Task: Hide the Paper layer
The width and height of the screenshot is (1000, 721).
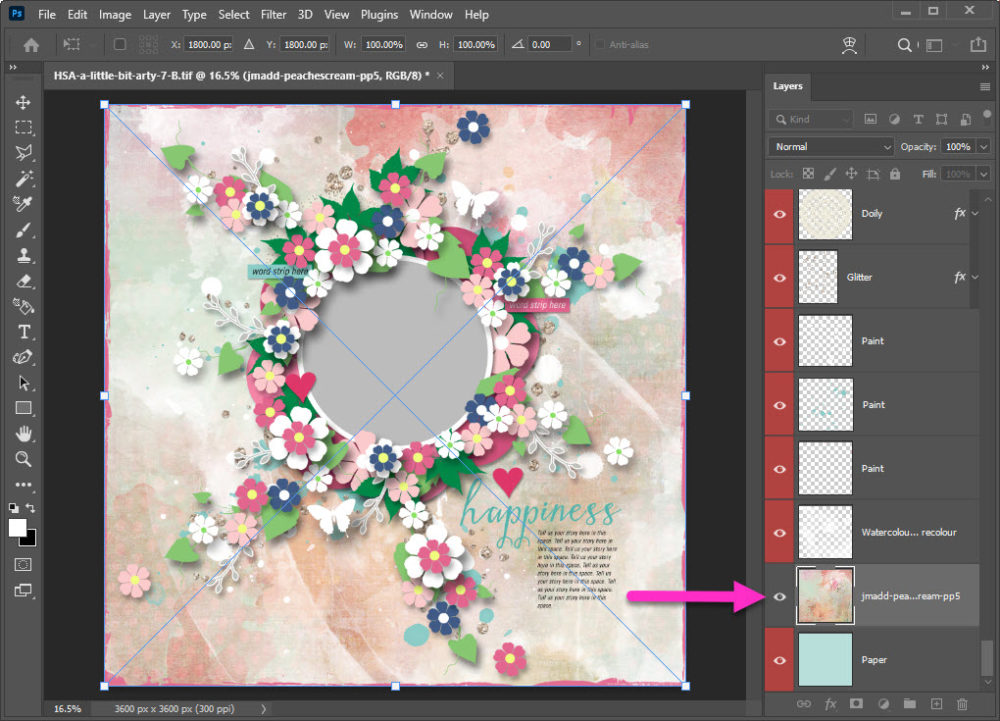Action: (779, 660)
